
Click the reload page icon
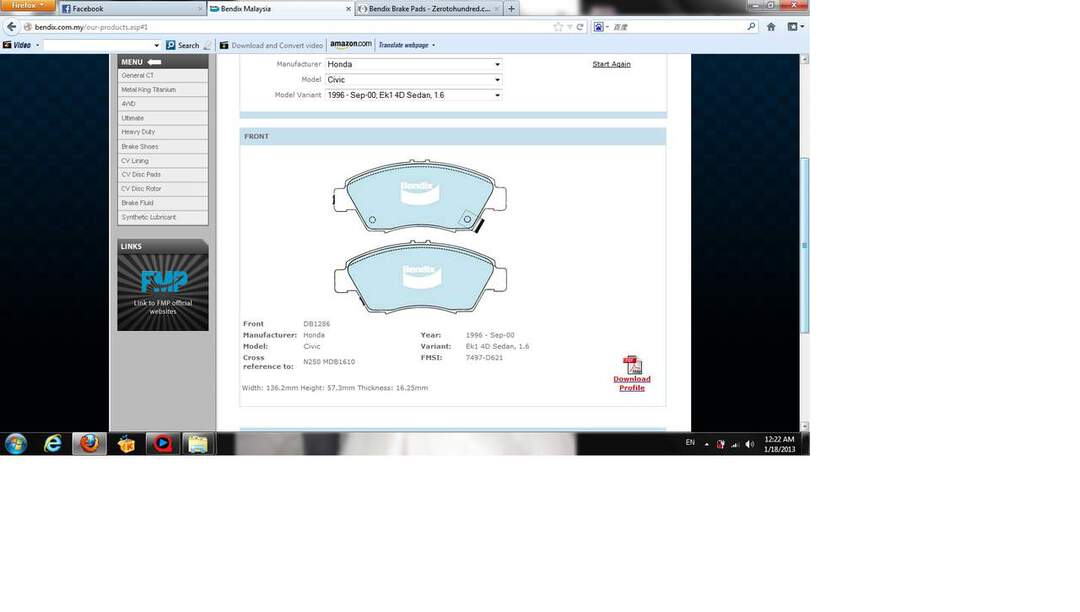[x=580, y=27]
